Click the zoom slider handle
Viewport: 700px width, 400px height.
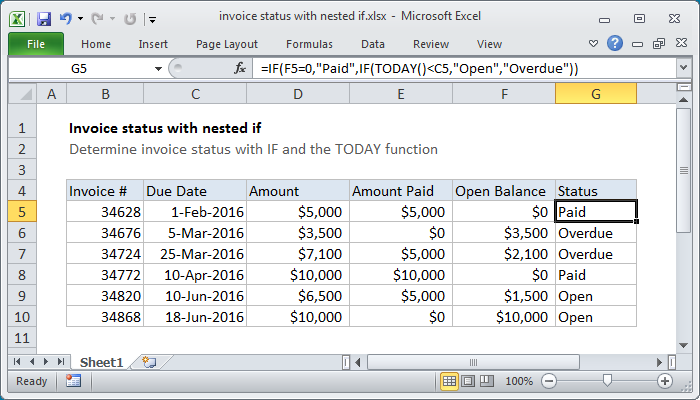(x=607, y=381)
